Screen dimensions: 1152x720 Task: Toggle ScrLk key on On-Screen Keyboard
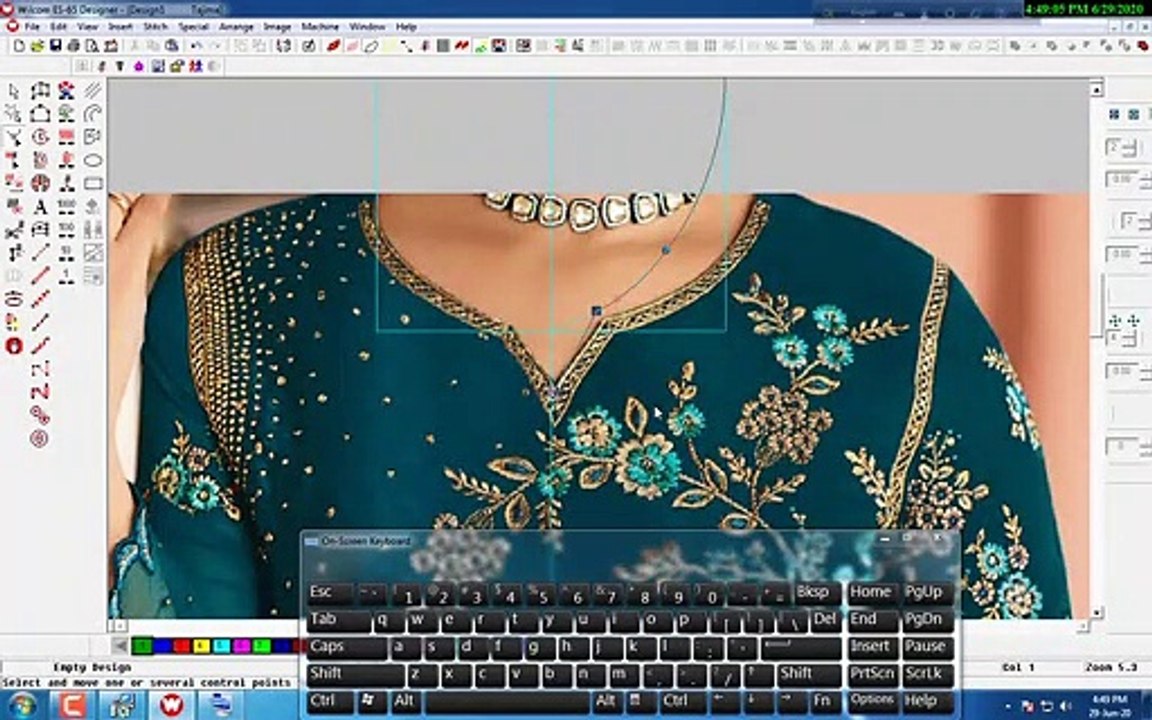pos(928,674)
